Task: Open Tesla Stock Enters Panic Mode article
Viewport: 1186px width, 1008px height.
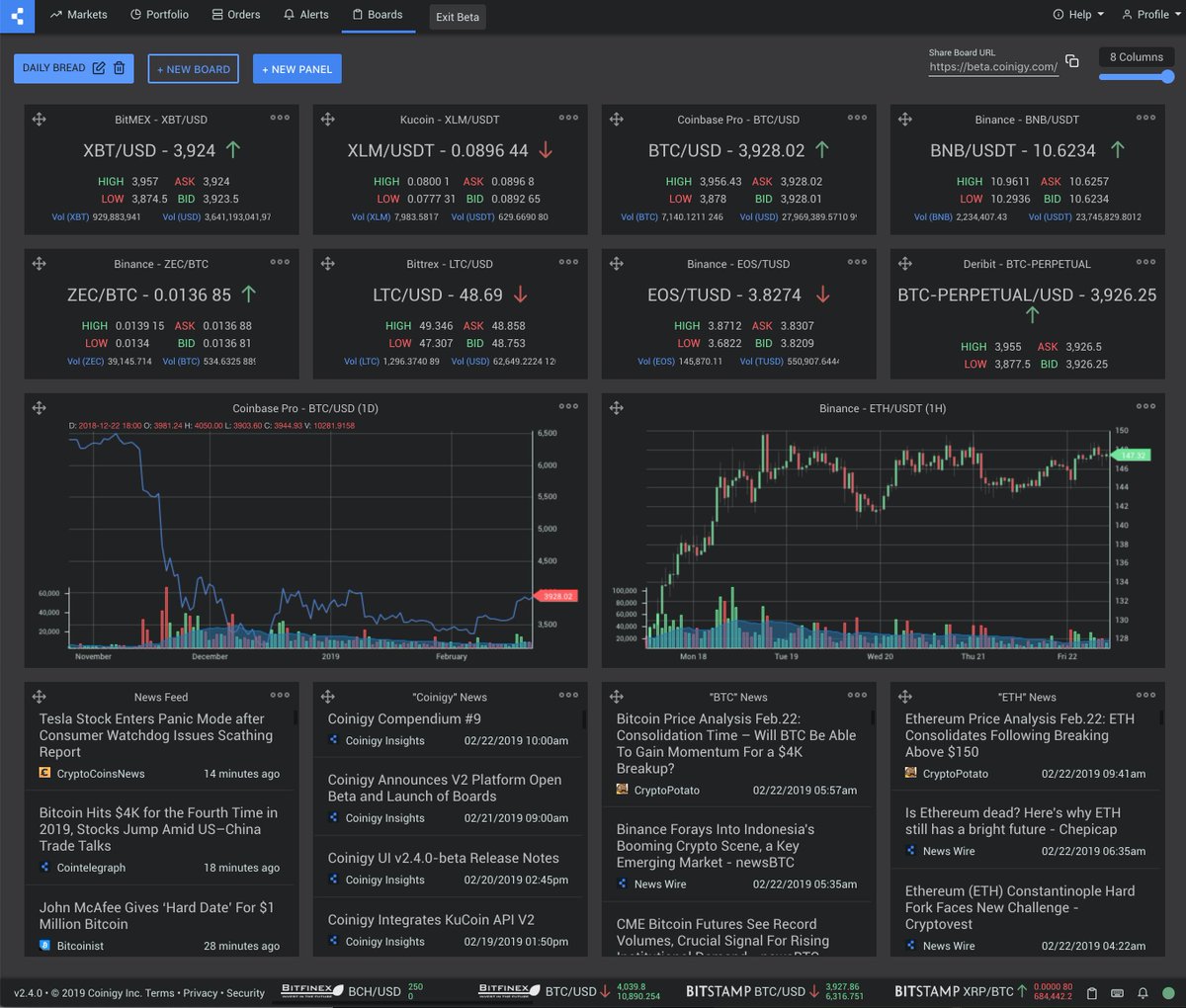Action: pos(155,735)
